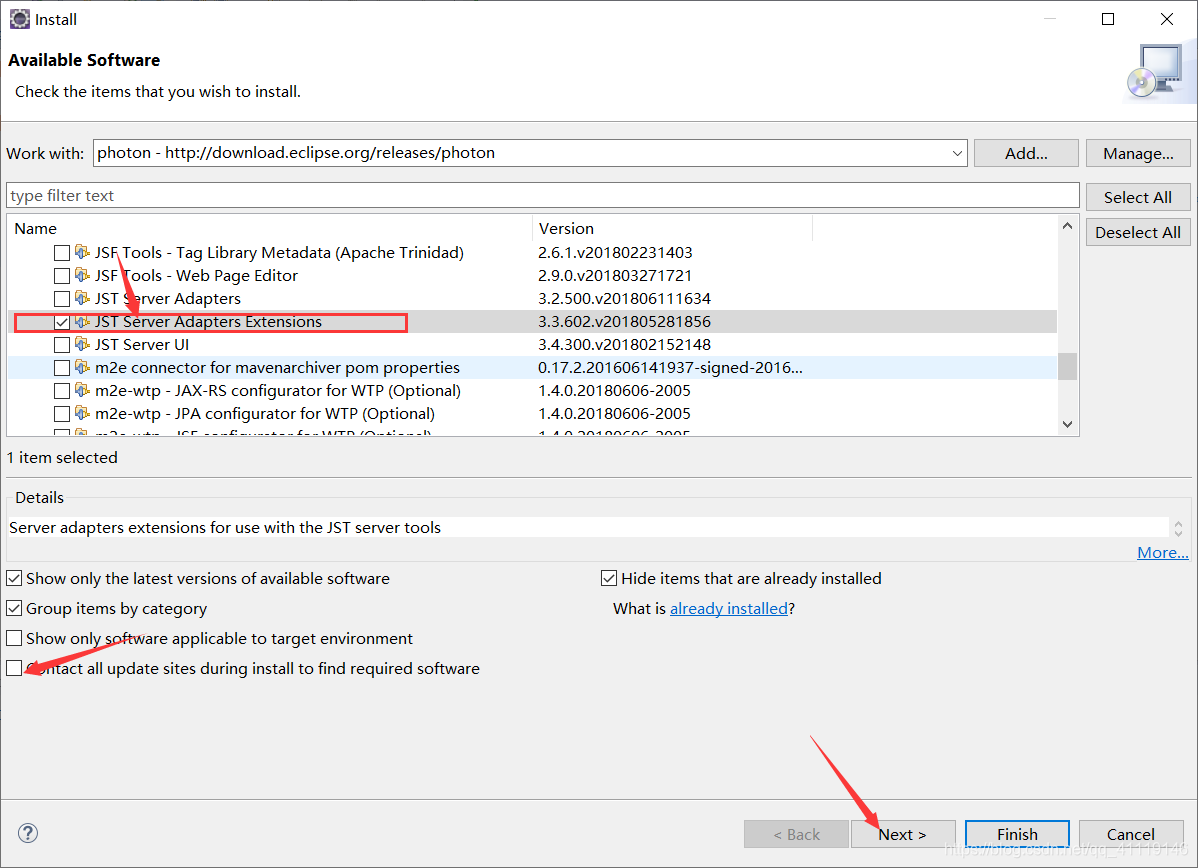Open the More... details link
1198x868 pixels.
[1162, 552]
